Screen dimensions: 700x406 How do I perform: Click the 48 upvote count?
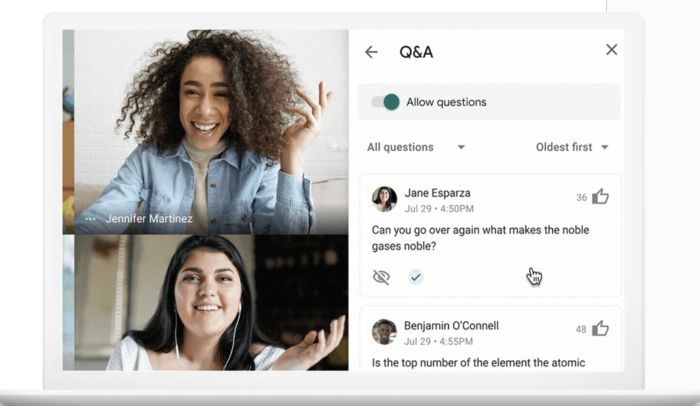coord(580,330)
